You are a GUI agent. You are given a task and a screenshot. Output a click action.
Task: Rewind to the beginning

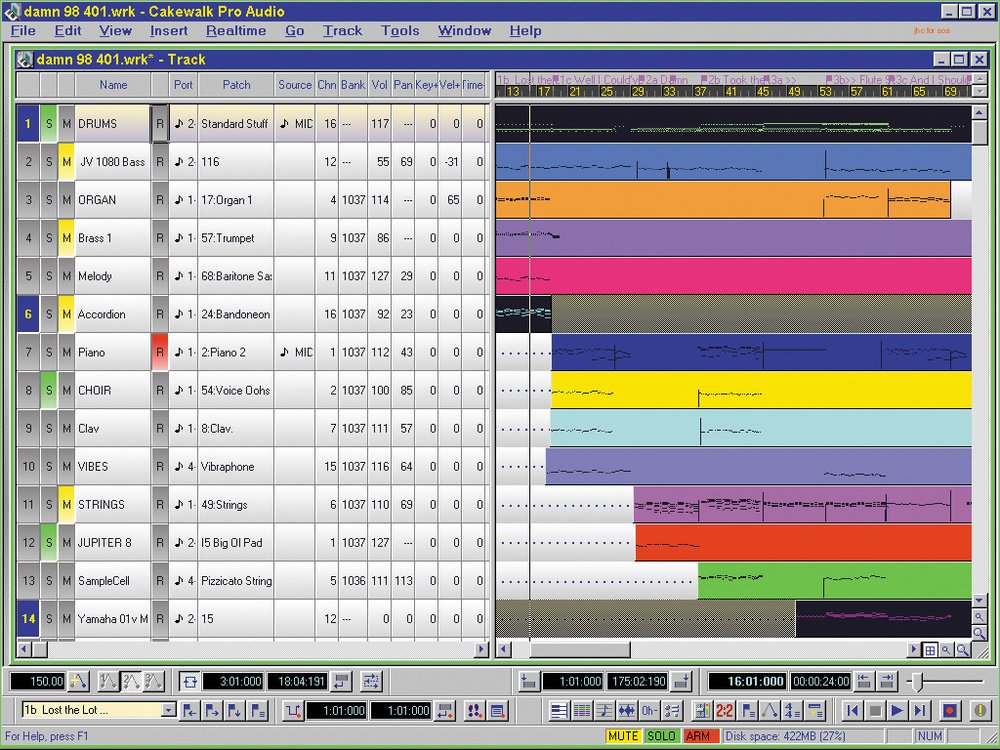click(853, 710)
